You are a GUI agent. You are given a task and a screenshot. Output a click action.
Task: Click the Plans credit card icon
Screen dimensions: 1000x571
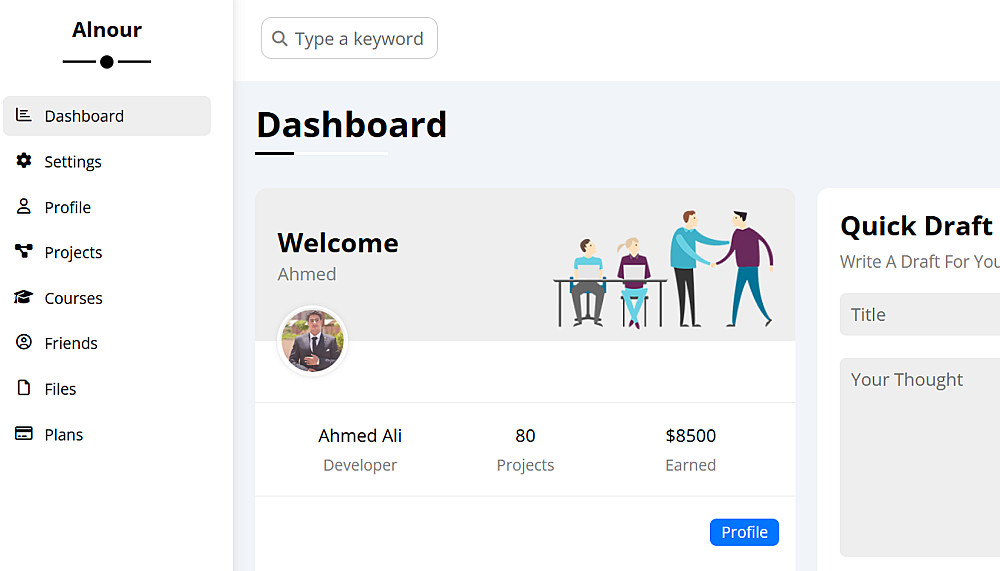point(24,434)
